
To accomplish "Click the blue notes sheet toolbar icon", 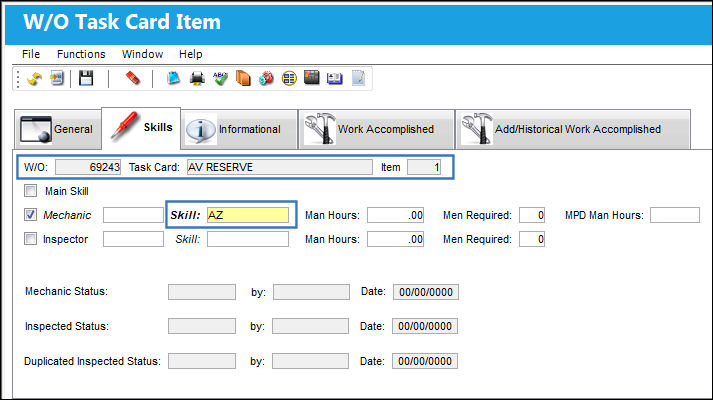I will [x=173, y=78].
